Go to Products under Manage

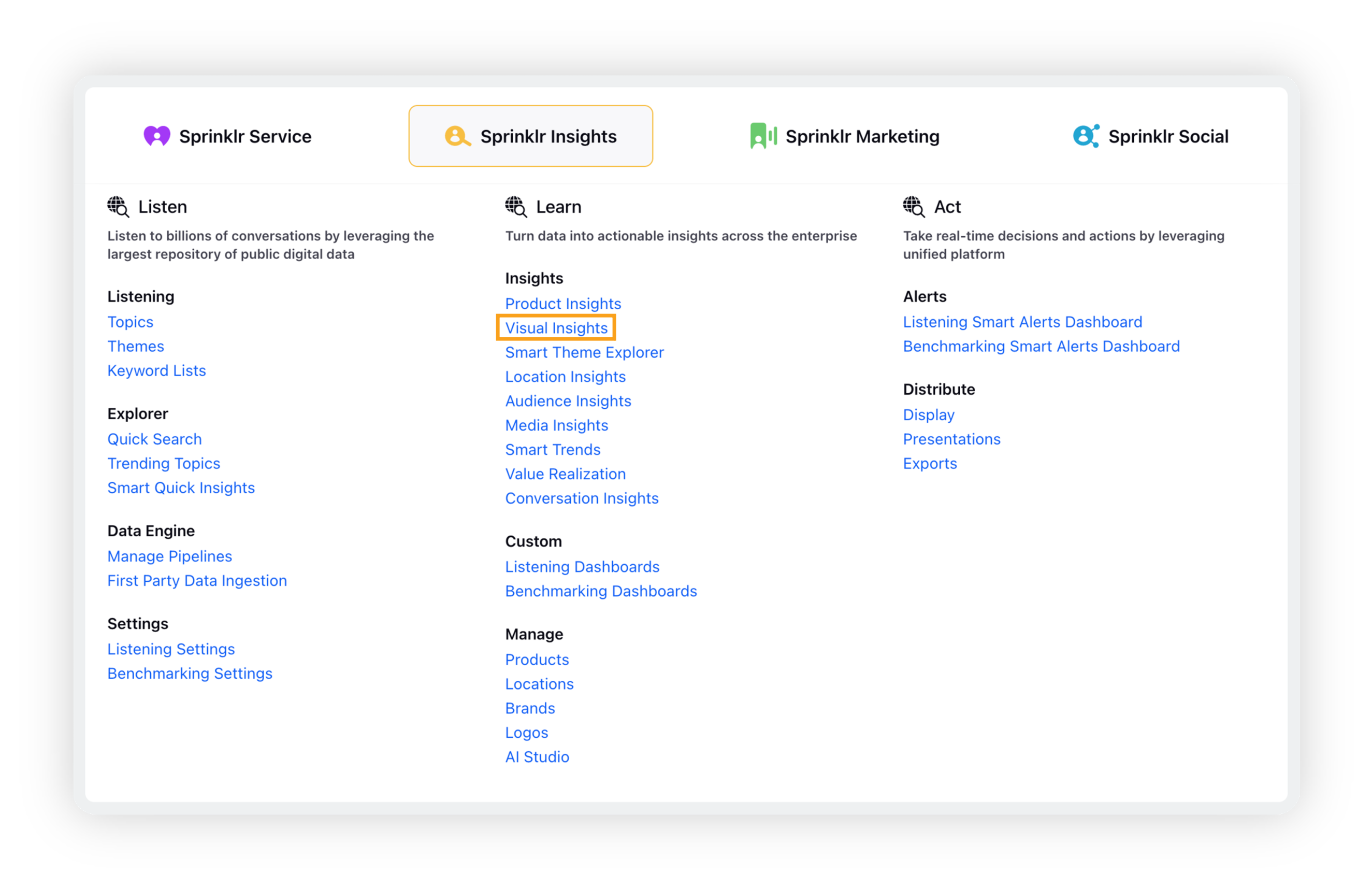point(537,659)
